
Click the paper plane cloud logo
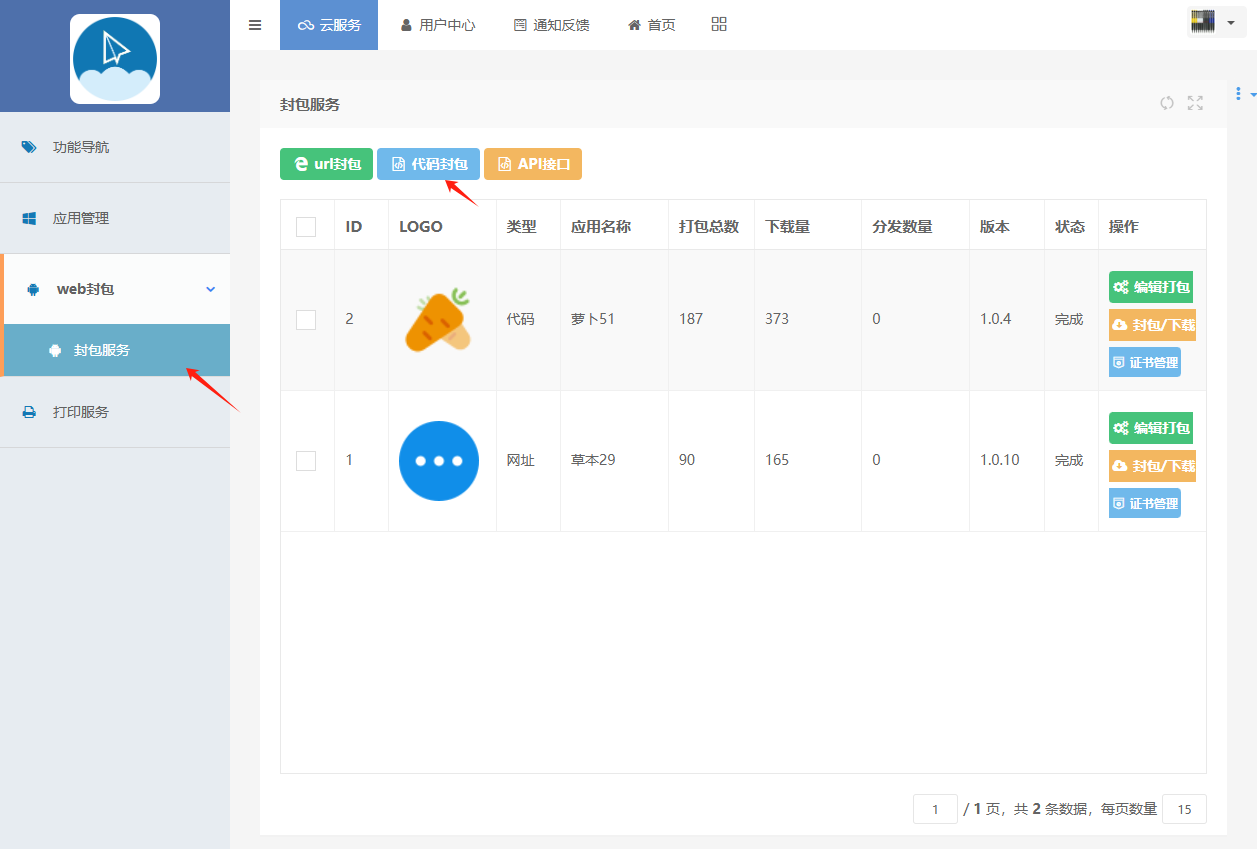115,59
